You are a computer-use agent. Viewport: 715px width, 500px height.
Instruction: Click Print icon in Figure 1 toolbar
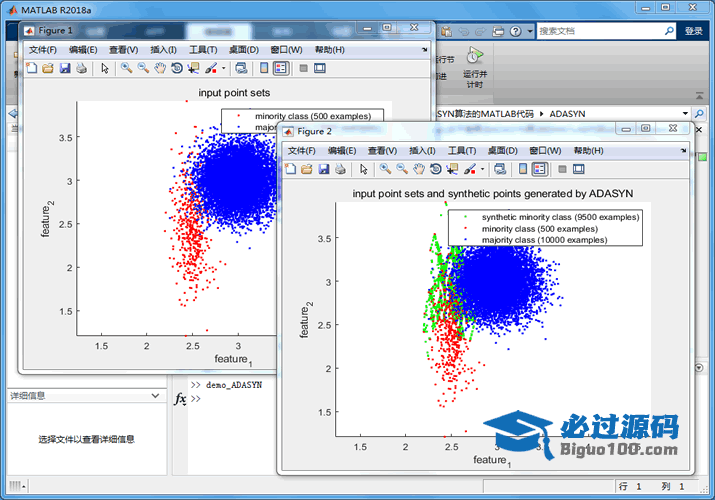[82, 68]
